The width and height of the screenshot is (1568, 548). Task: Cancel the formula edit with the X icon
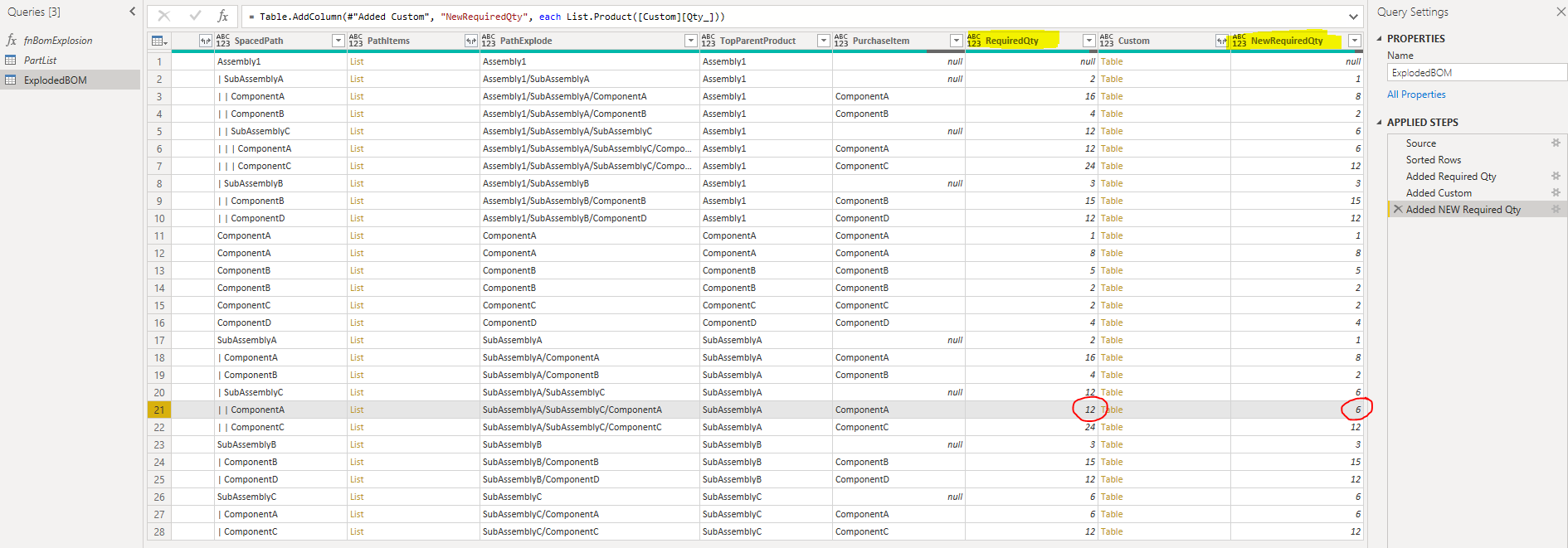tap(164, 16)
